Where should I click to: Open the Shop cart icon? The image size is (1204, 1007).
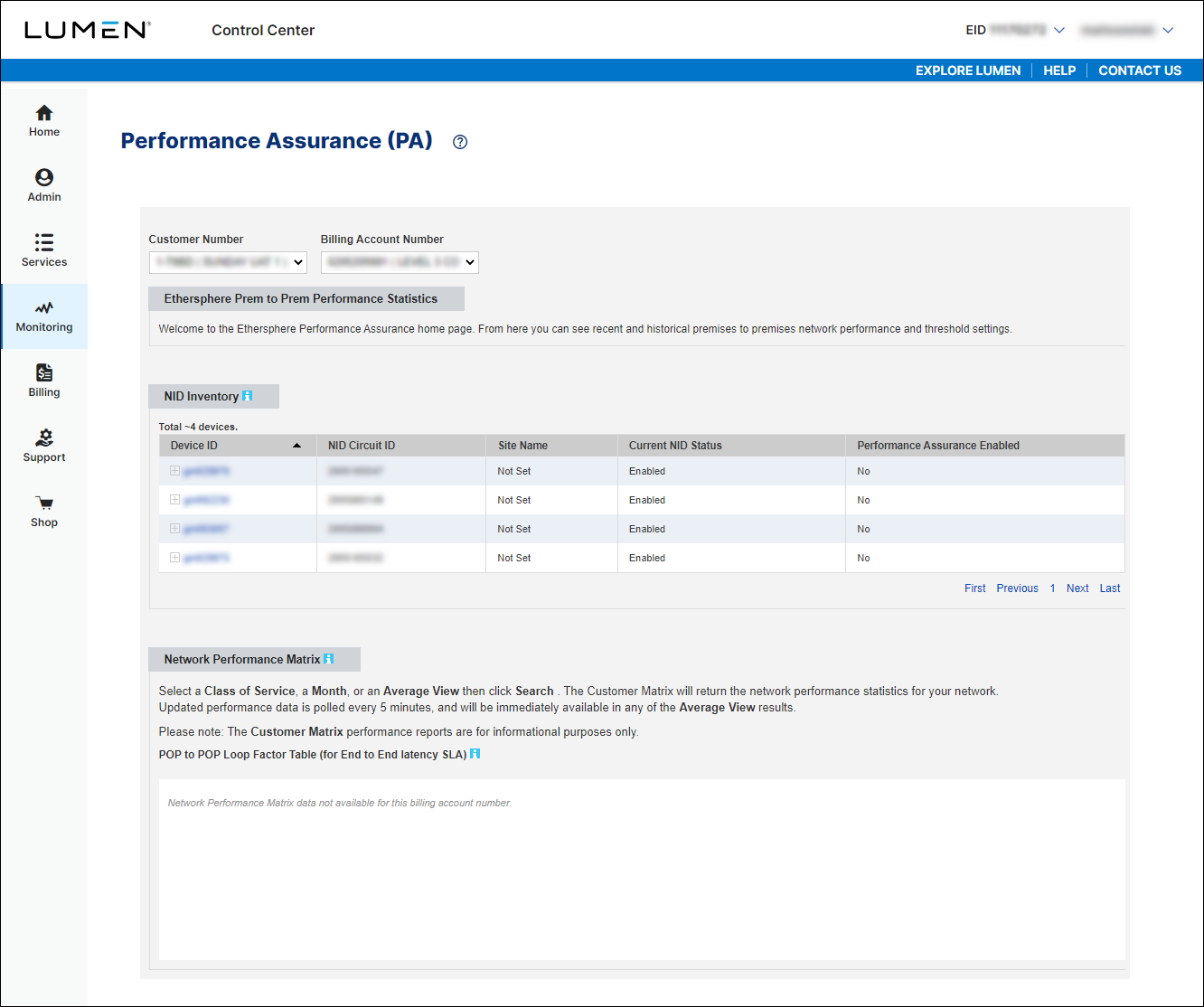click(x=44, y=504)
